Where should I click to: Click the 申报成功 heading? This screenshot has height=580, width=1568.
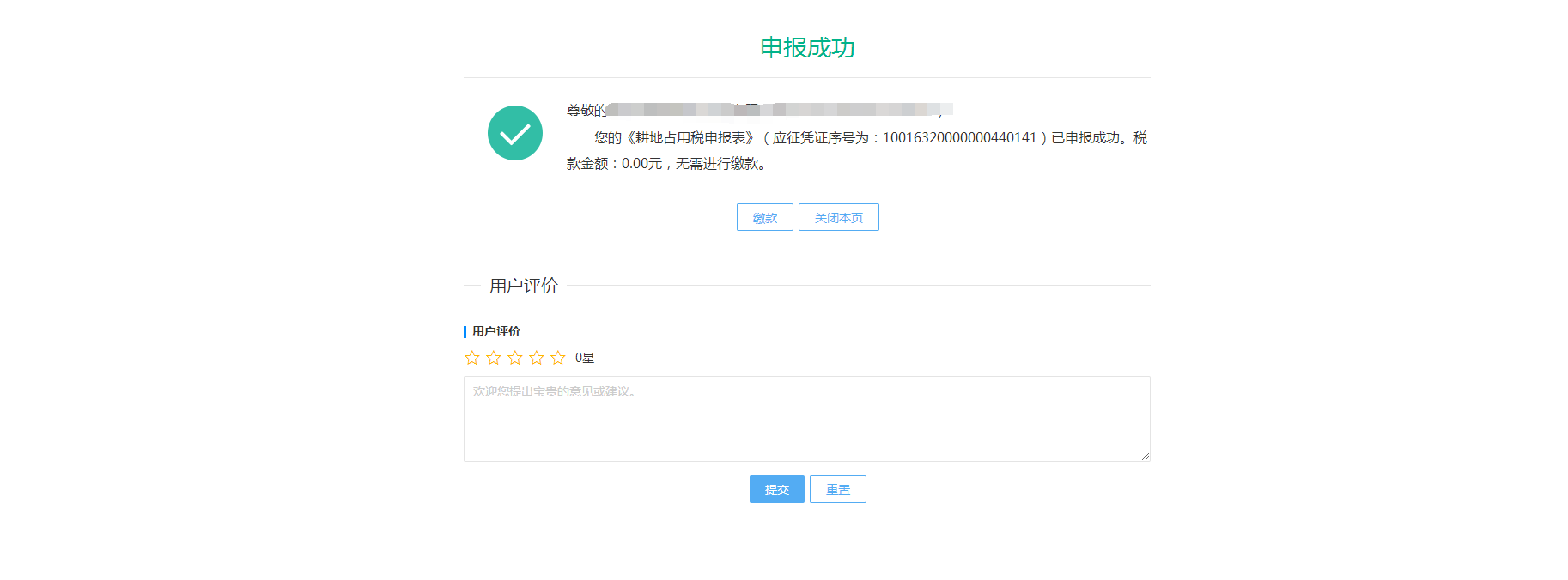pyautogui.click(x=807, y=47)
